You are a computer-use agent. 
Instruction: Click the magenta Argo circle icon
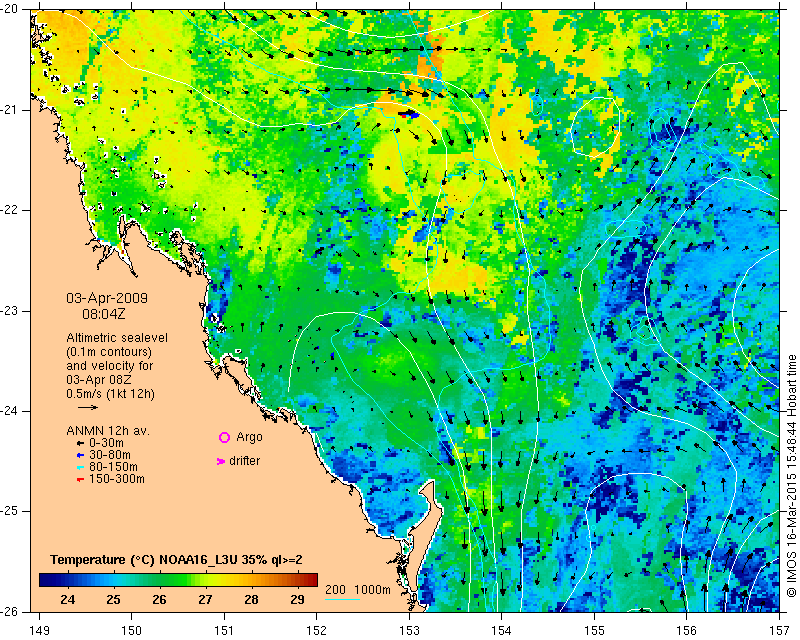224,437
